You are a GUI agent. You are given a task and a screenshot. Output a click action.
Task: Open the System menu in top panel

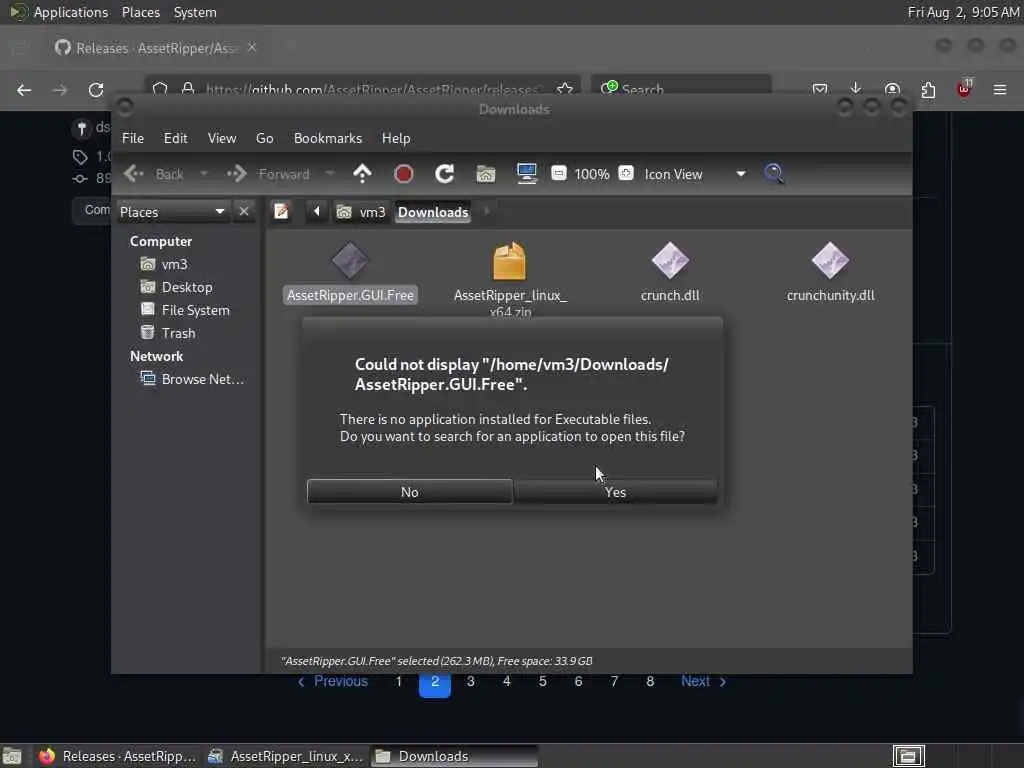tap(195, 12)
